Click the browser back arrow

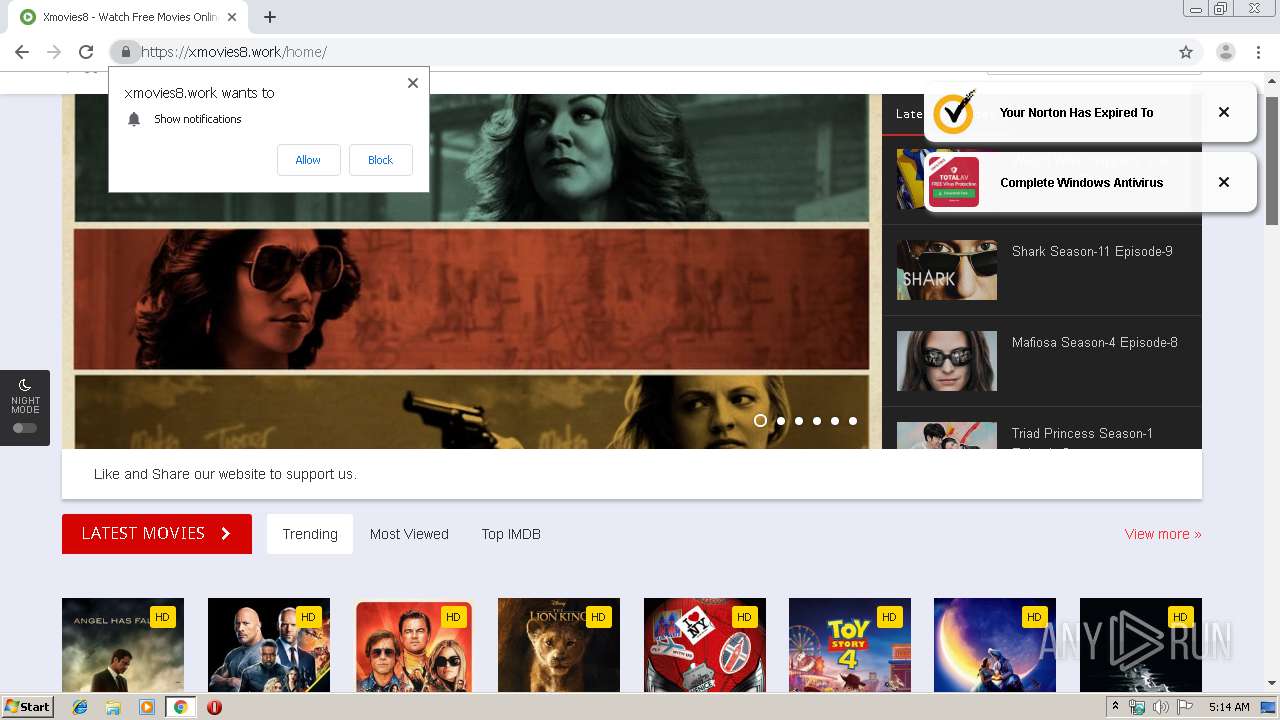pos(22,52)
